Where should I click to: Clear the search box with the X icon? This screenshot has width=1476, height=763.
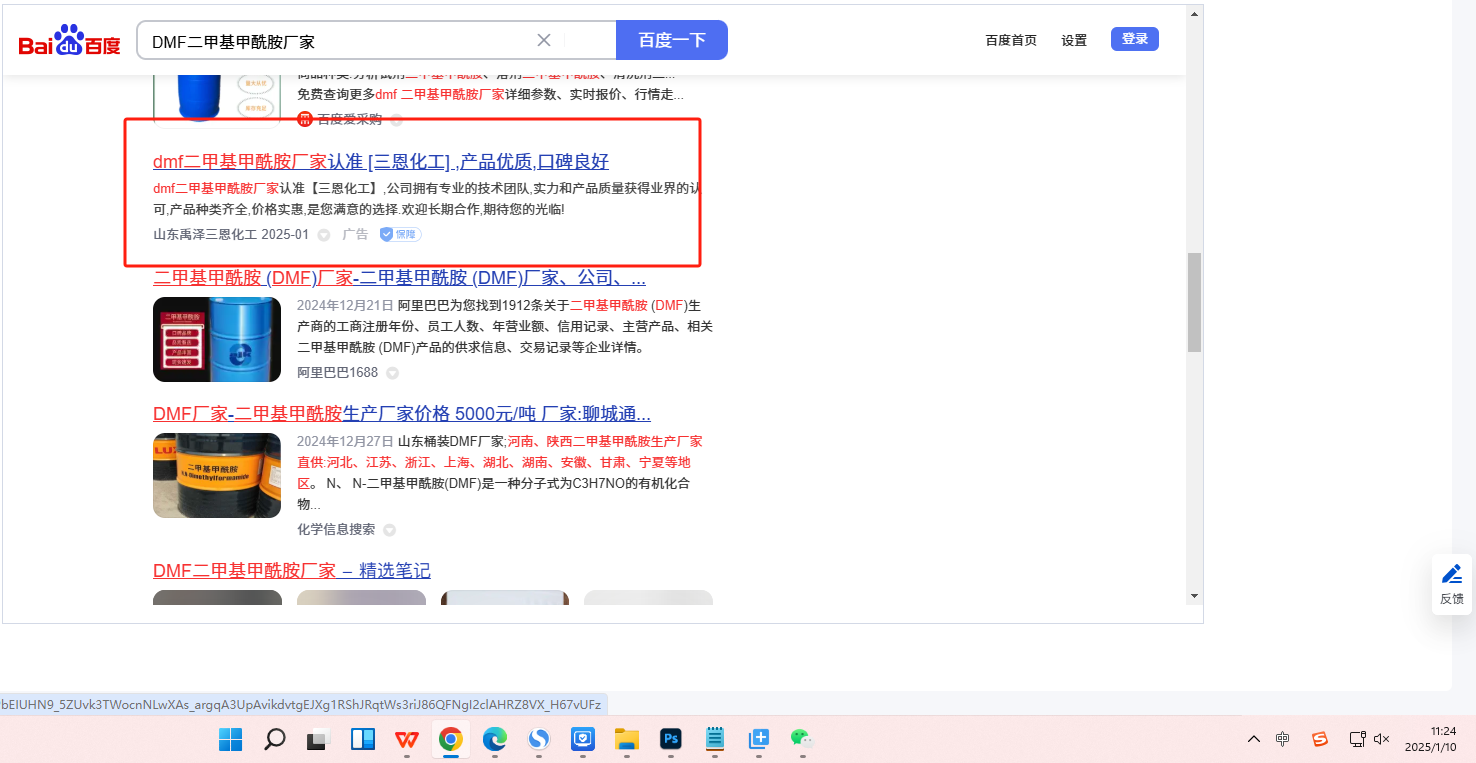coord(544,40)
